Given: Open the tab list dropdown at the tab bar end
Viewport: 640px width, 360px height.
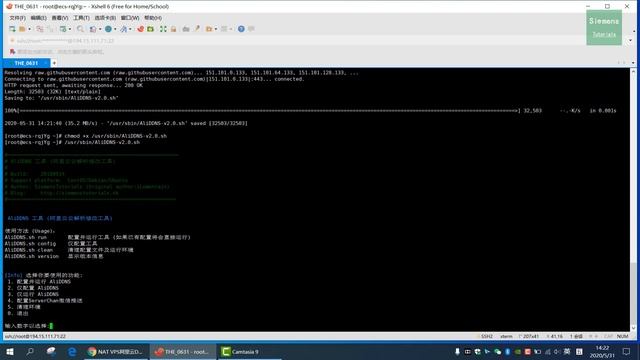Looking at the screenshot, I should [633, 63].
